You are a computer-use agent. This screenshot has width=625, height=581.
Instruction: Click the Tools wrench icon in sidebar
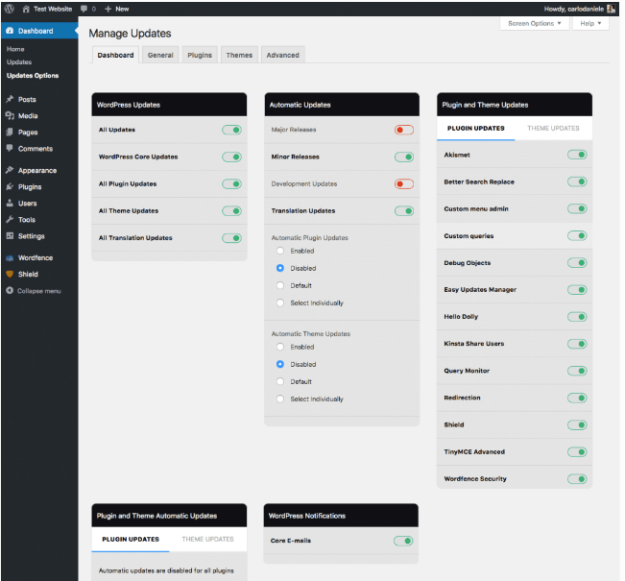[x=10, y=219]
